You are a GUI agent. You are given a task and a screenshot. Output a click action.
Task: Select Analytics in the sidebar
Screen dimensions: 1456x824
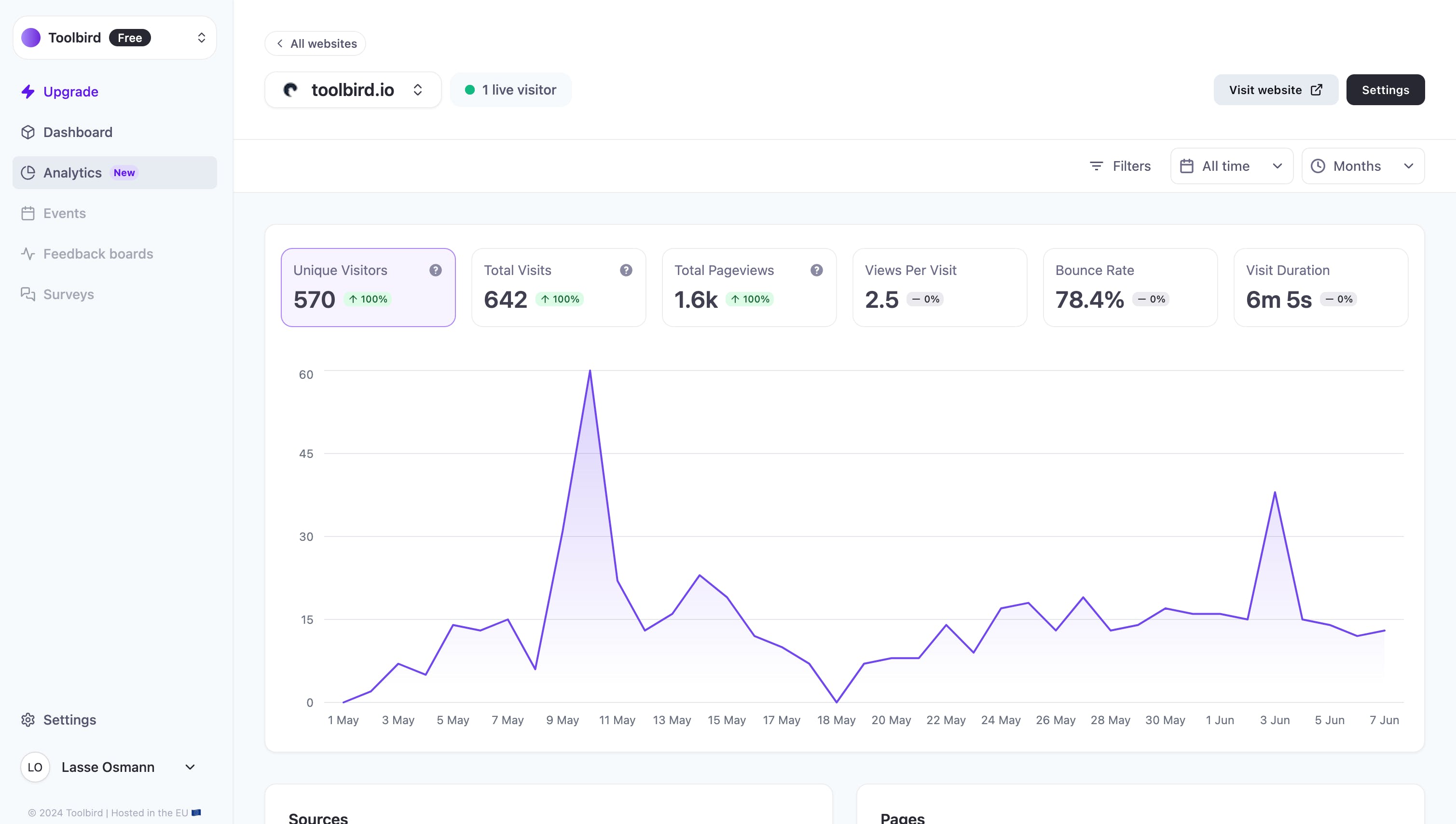tap(114, 173)
